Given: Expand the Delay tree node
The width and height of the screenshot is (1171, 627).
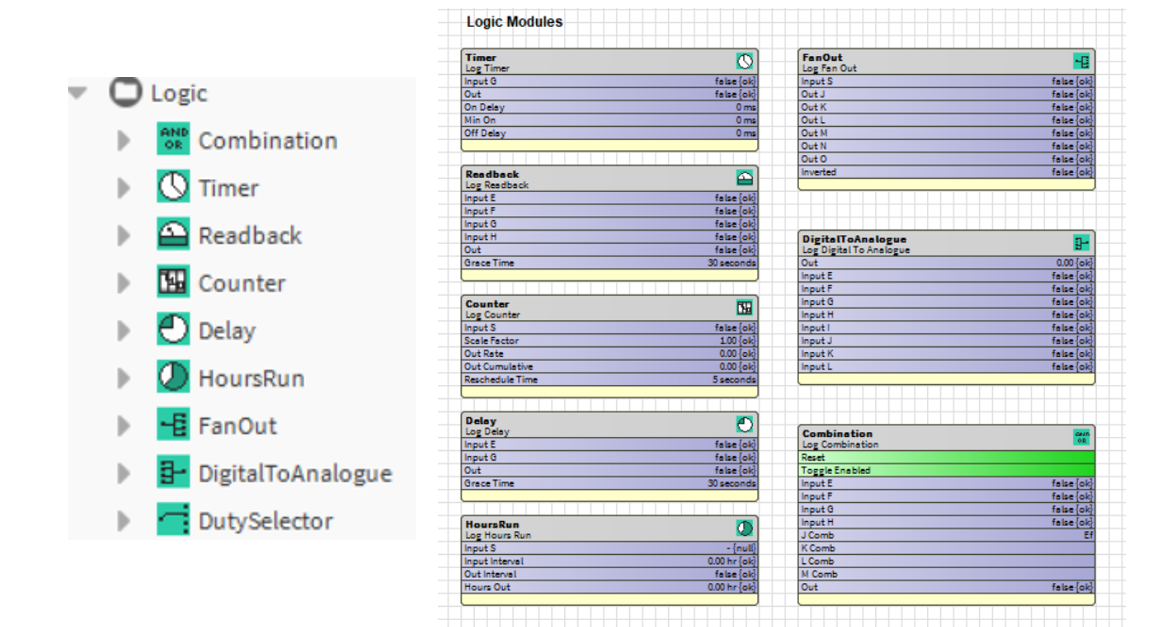Looking at the screenshot, I should (x=124, y=330).
